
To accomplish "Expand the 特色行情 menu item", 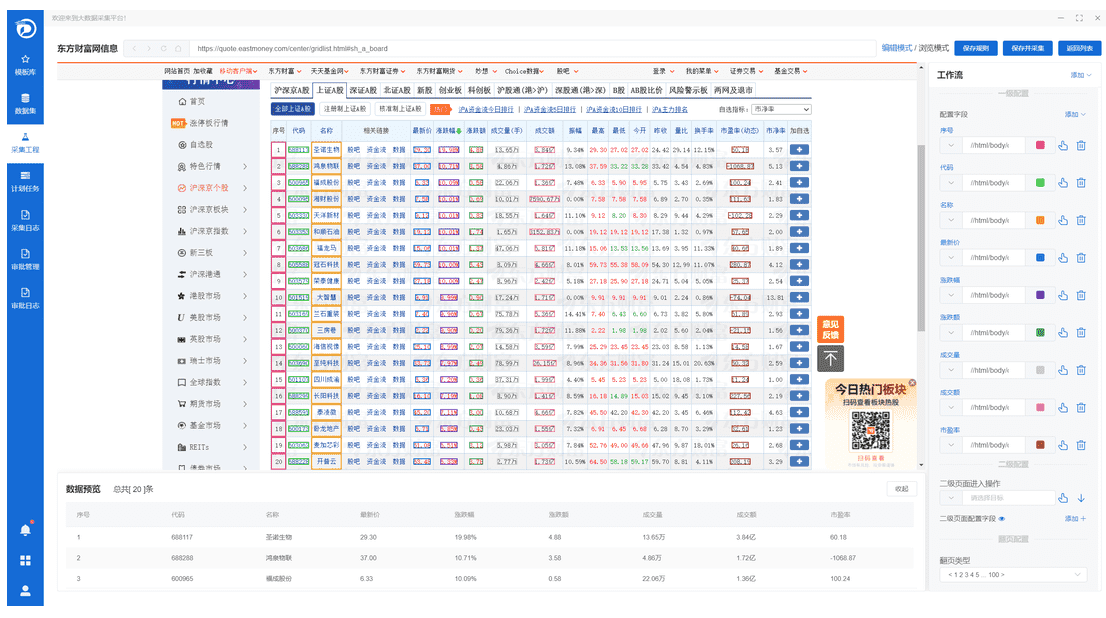I will [x=212, y=166].
